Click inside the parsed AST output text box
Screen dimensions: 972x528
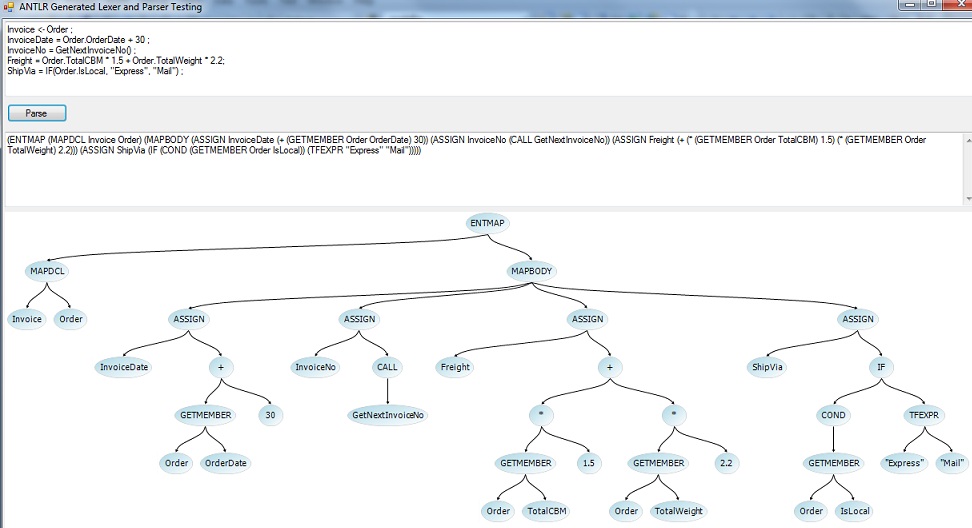tap(484, 169)
